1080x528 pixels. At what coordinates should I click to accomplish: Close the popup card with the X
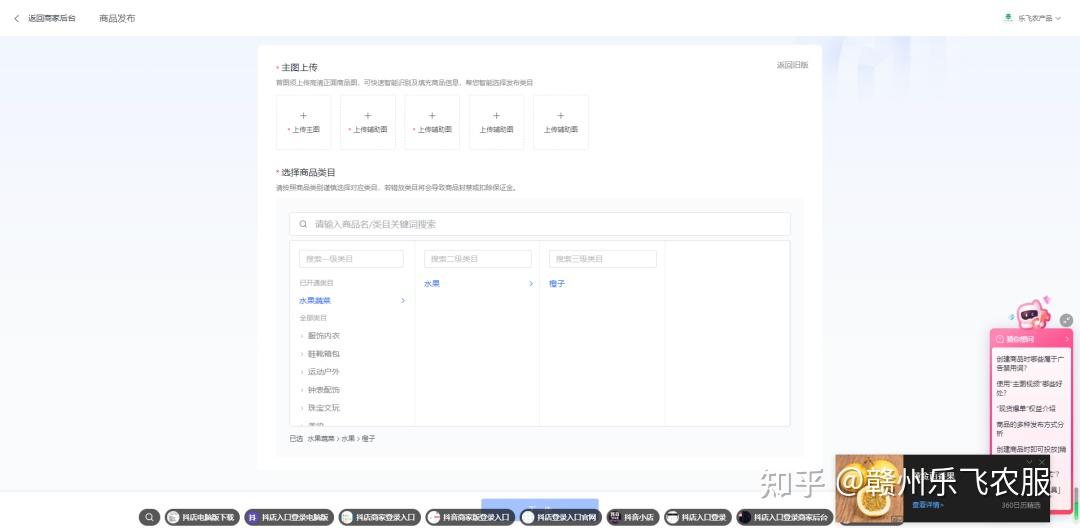point(1041,461)
